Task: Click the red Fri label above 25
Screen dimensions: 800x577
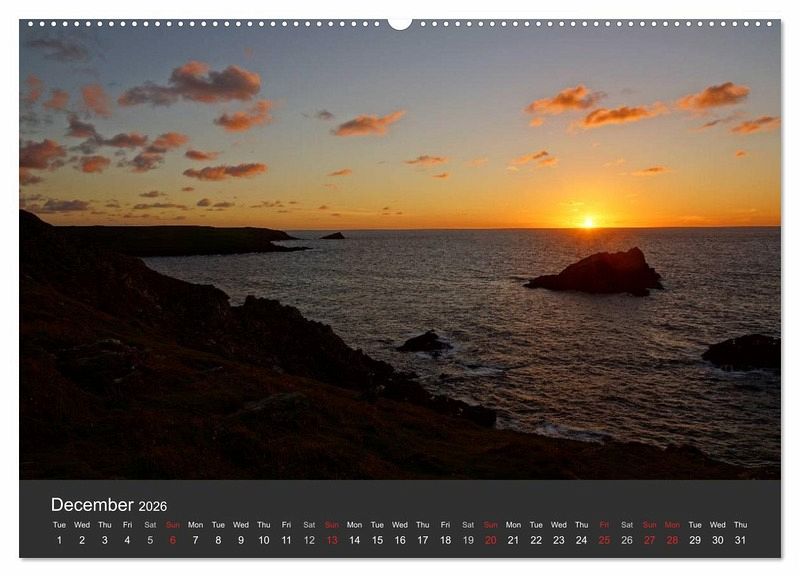Action: (604, 524)
